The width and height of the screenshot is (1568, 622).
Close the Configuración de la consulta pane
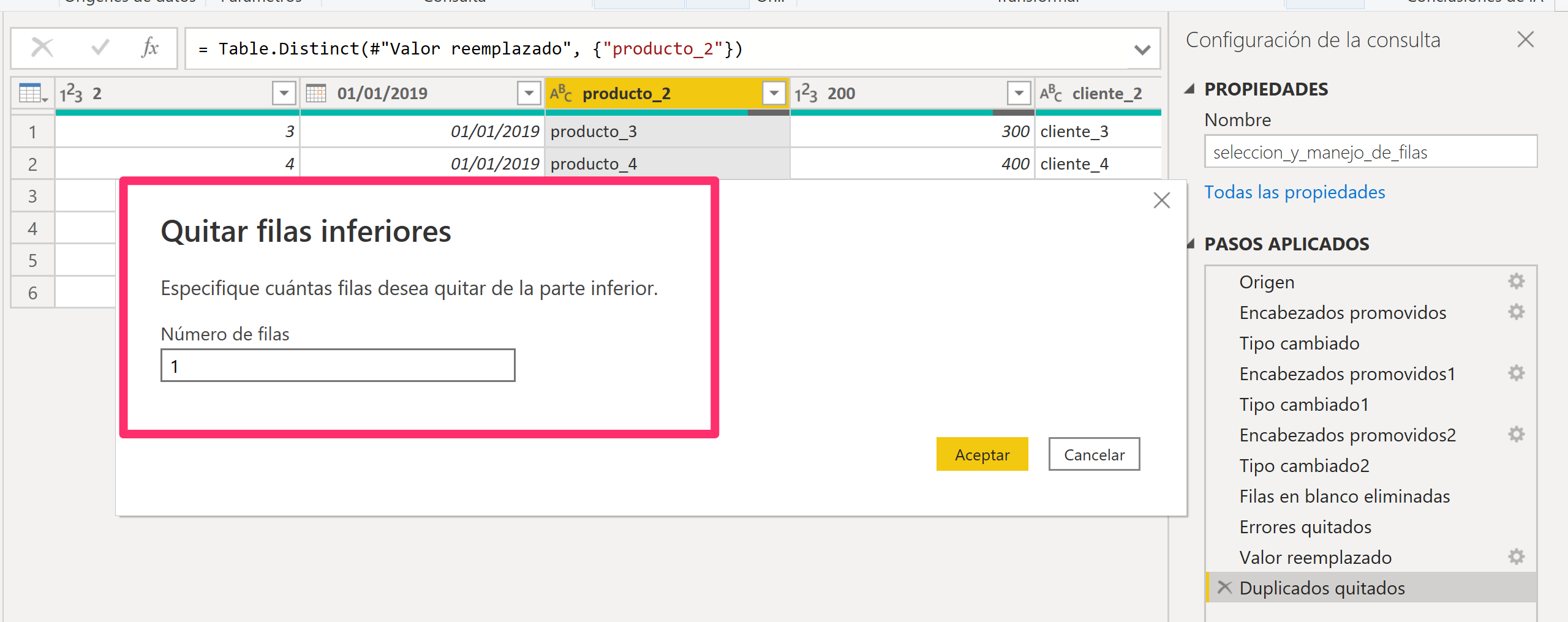coord(1525,40)
